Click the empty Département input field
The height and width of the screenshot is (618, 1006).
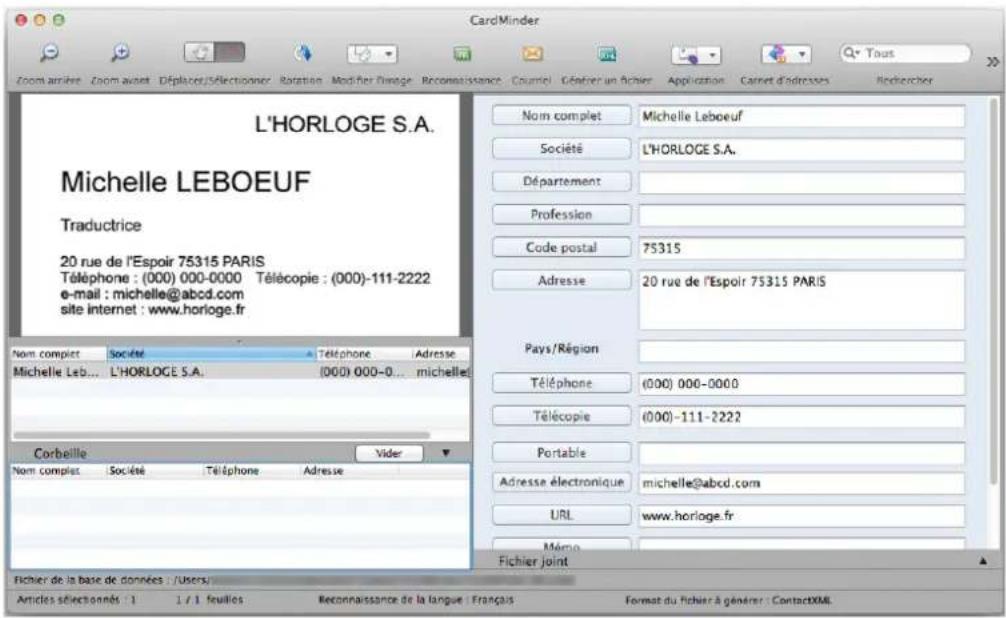[801, 182]
